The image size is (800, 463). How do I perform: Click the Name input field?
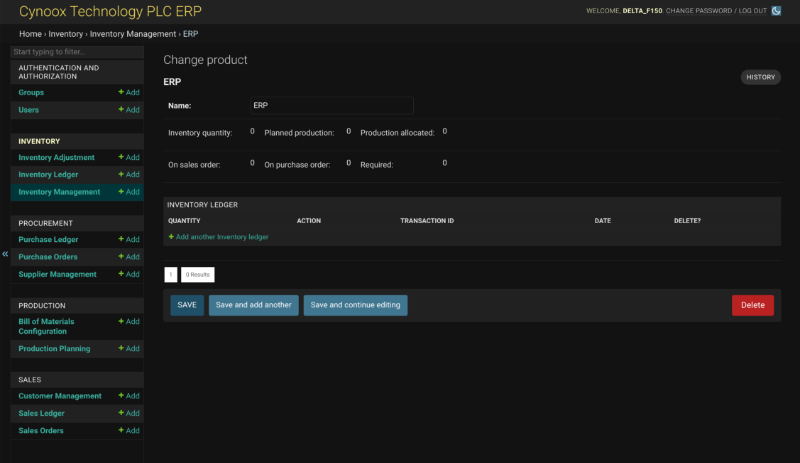[332, 105]
